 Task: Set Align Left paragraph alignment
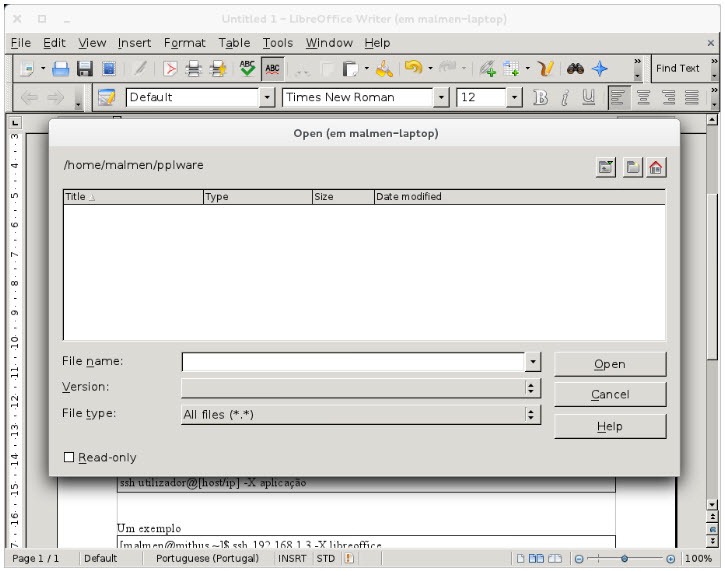[618, 98]
